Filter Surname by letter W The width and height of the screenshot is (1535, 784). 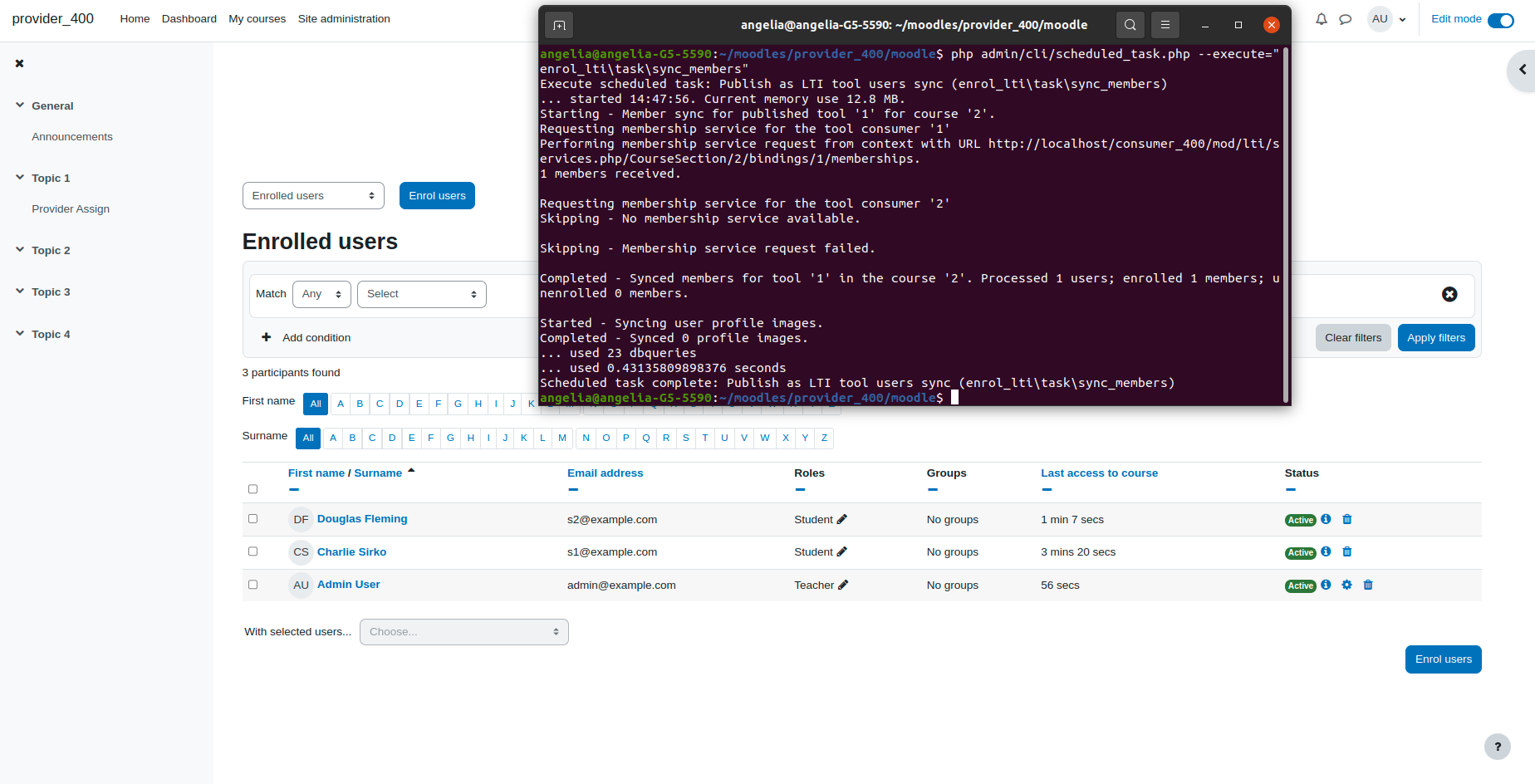(x=765, y=439)
